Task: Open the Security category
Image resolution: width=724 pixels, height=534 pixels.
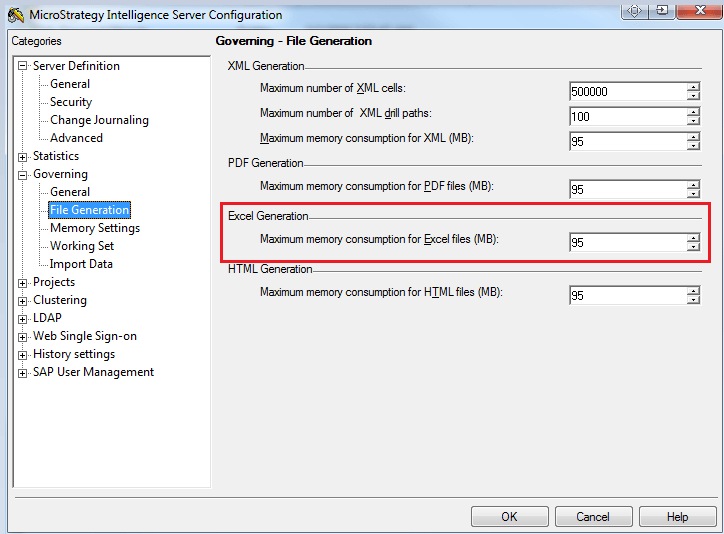Action: (71, 102)
